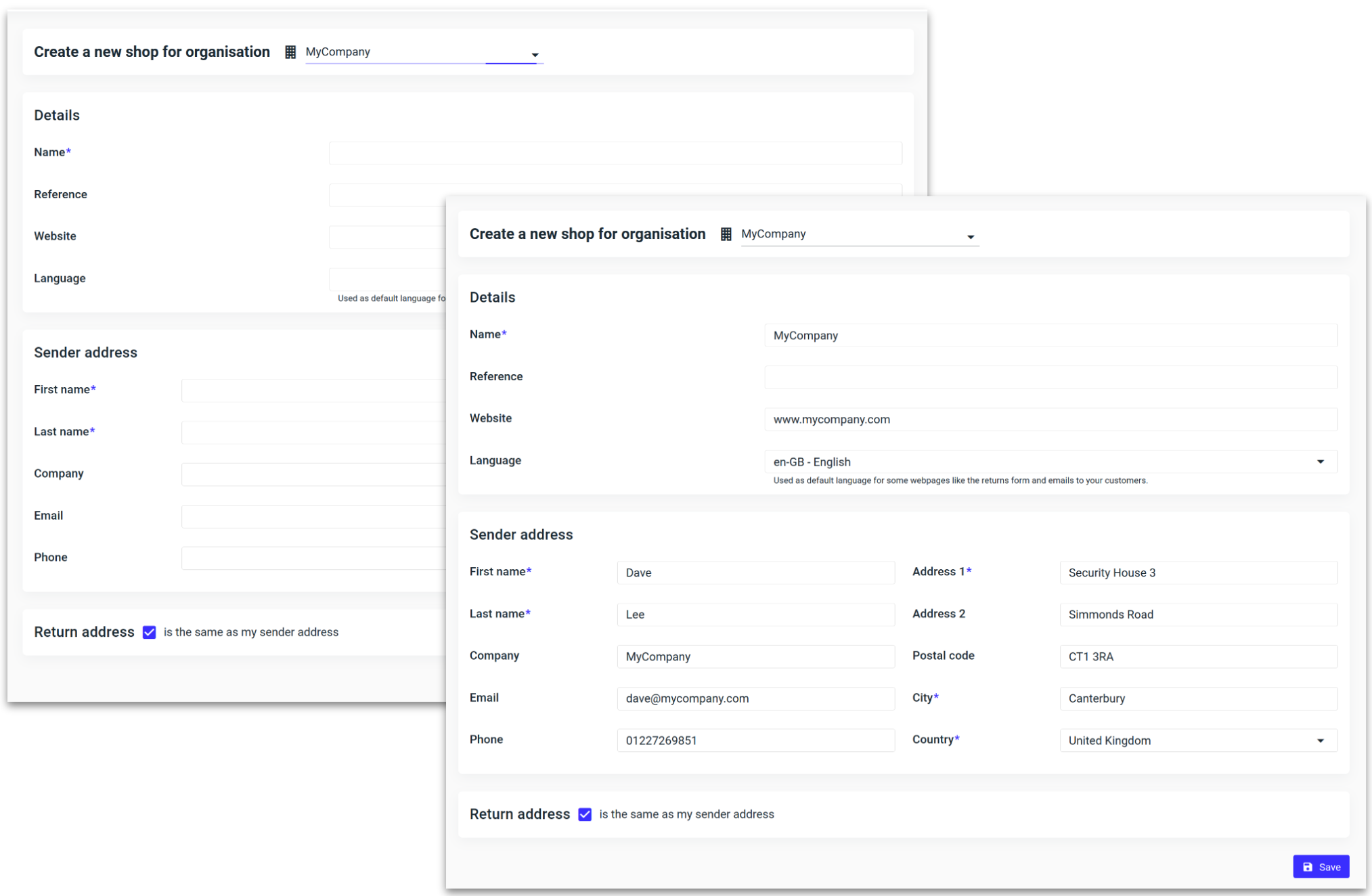Image resolution: width=1372 pixels, height=896 pixels.
Task: Click Postal code field with CT1 3RA
Action: click(x=1198, y=656)
